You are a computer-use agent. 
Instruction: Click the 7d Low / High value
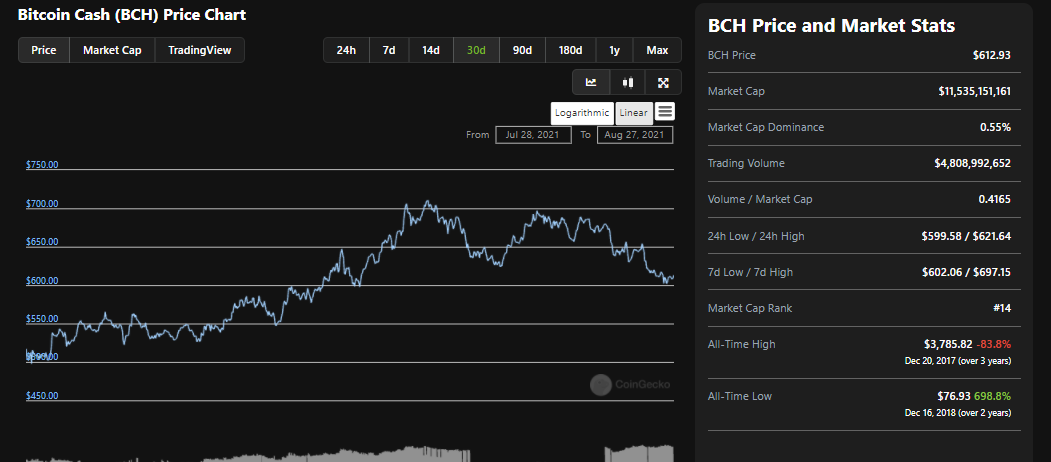point(966,272)
